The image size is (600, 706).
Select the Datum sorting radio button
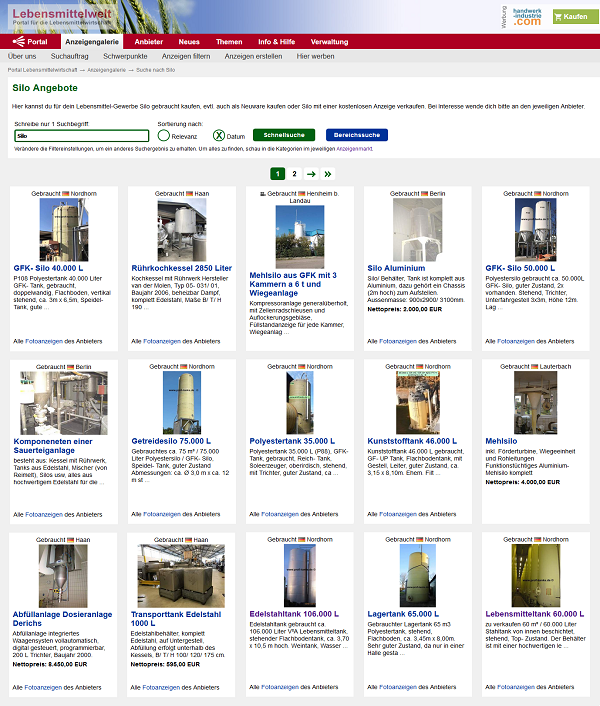pyautogui.click(x=219, y=135)
